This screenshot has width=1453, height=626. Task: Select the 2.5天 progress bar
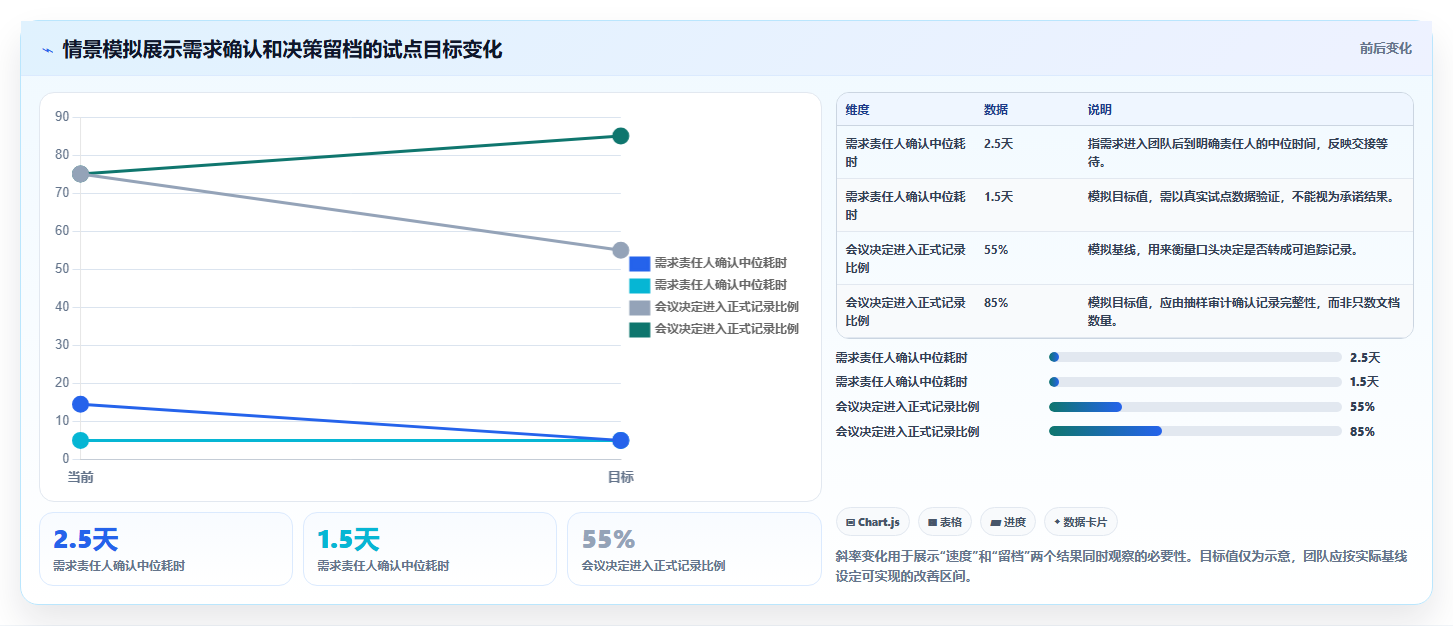pyautogui.click(x=1195, y=357)
